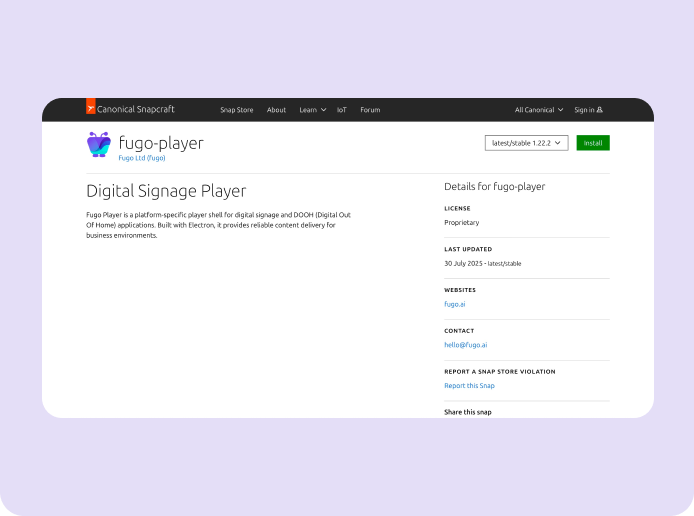Visit the Forum link in navbar
694x516 pixels.
(370, 110)
